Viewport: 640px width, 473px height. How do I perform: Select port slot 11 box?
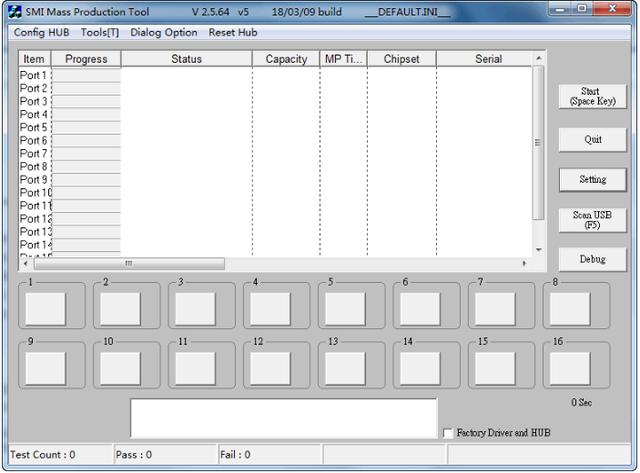point(195,369)
